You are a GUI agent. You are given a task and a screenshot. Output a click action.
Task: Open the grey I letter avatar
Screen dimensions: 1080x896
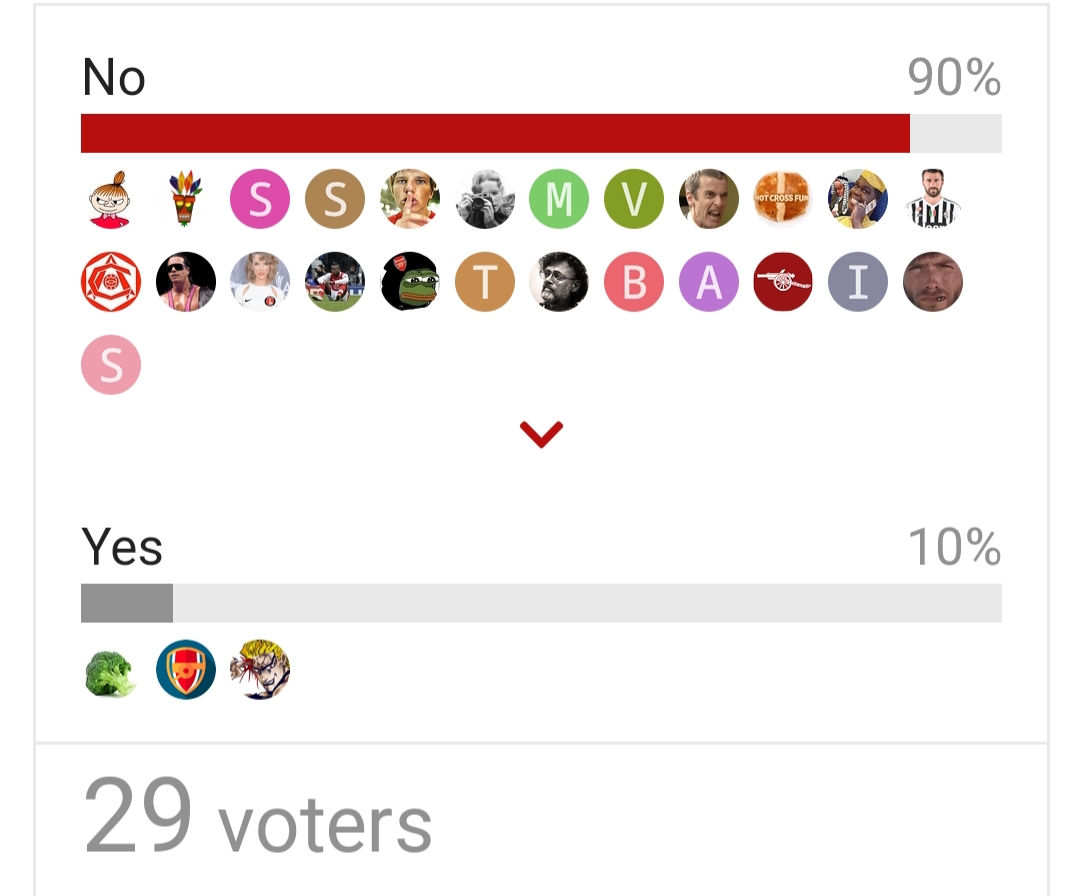point(858,282)
